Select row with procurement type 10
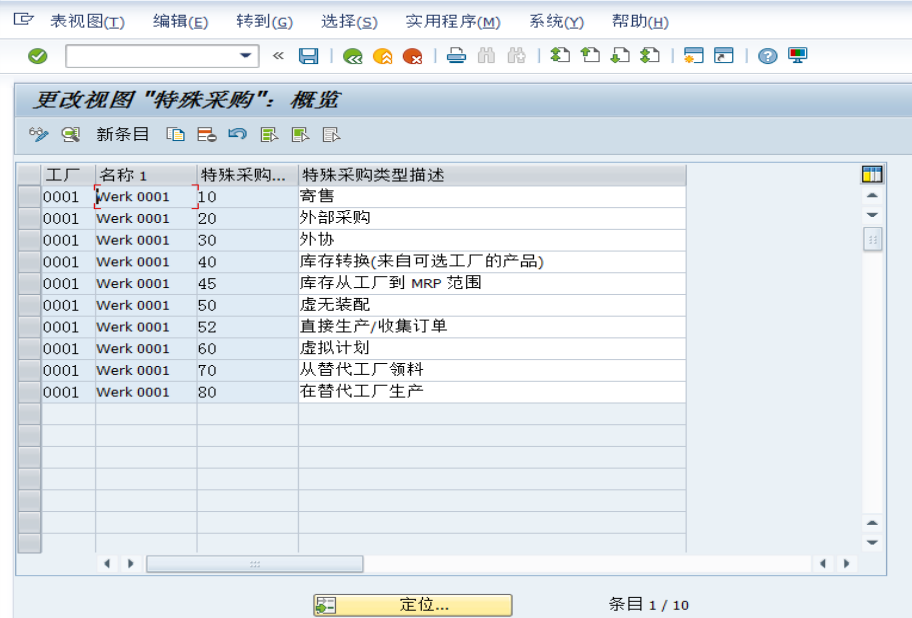This screenshot has height=618, width=912. pyautogui.click(x=29, y=197)
